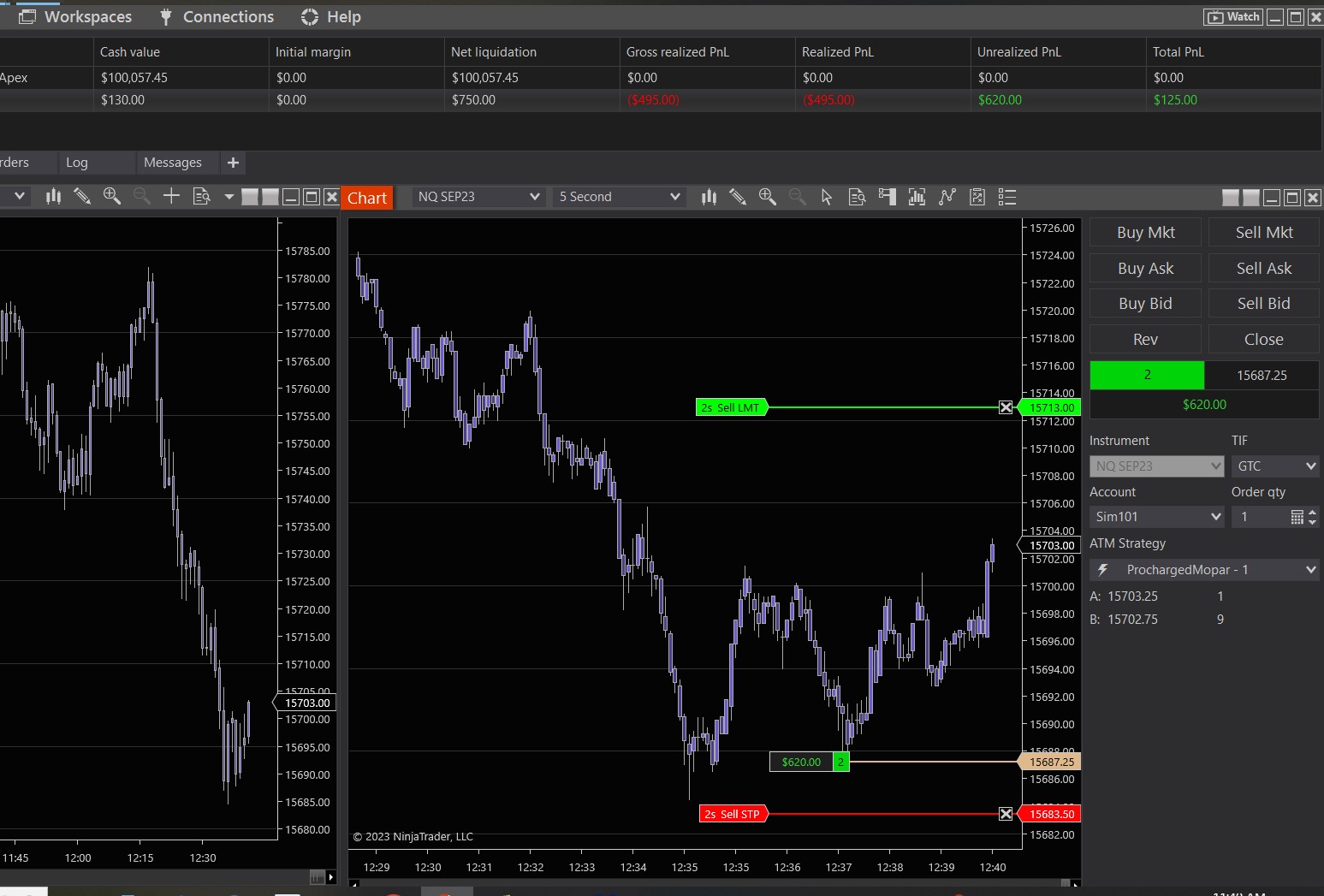The width and height of the screenshot is (1324, 896).
Task: Open chart Properties list icon
Action: pyautogui.click(x=1007, y=197)
